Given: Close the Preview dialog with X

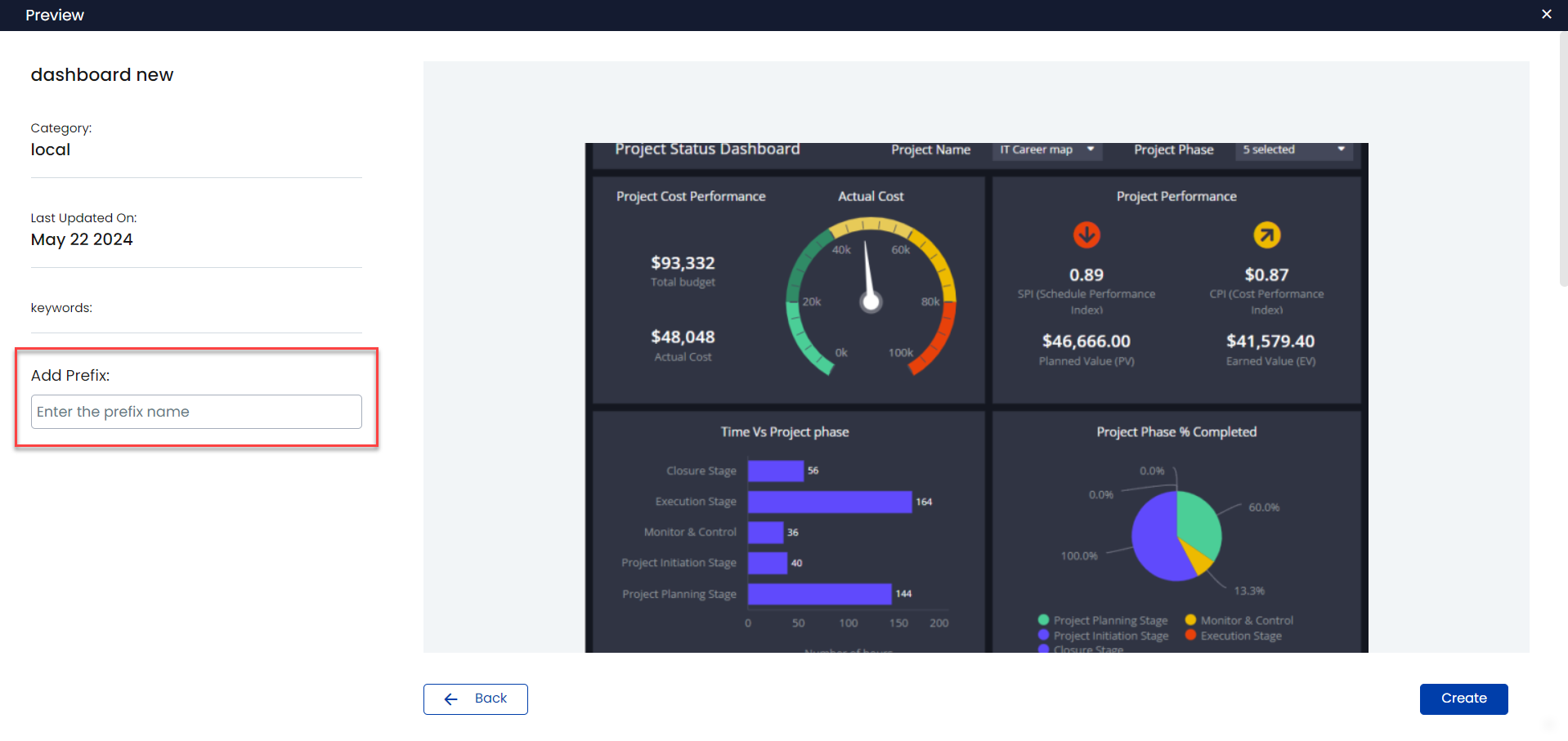Looking at the screenshot, I should [x=1546, y=15].
